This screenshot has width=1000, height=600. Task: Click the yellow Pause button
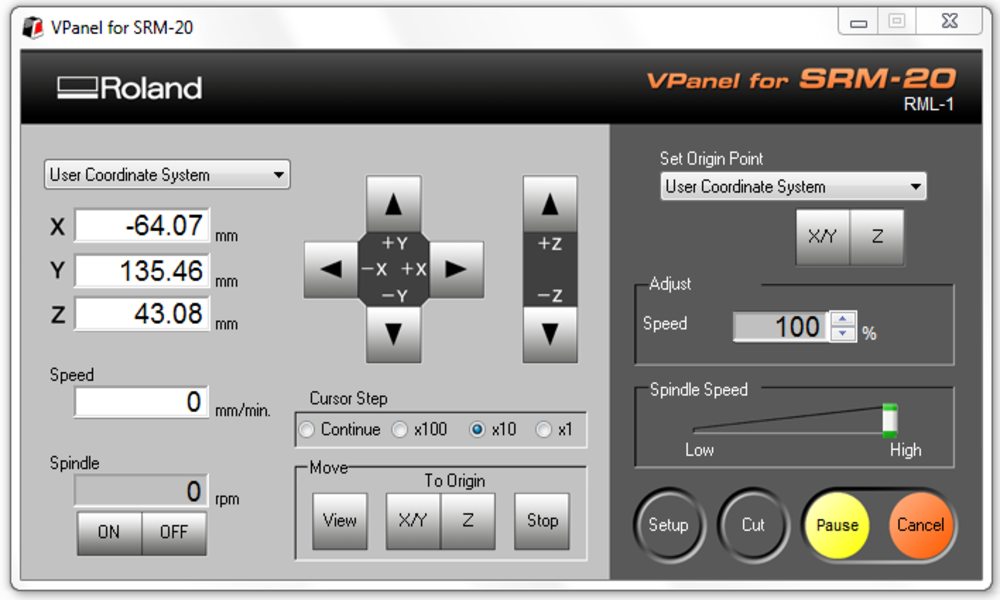[837, 525]
